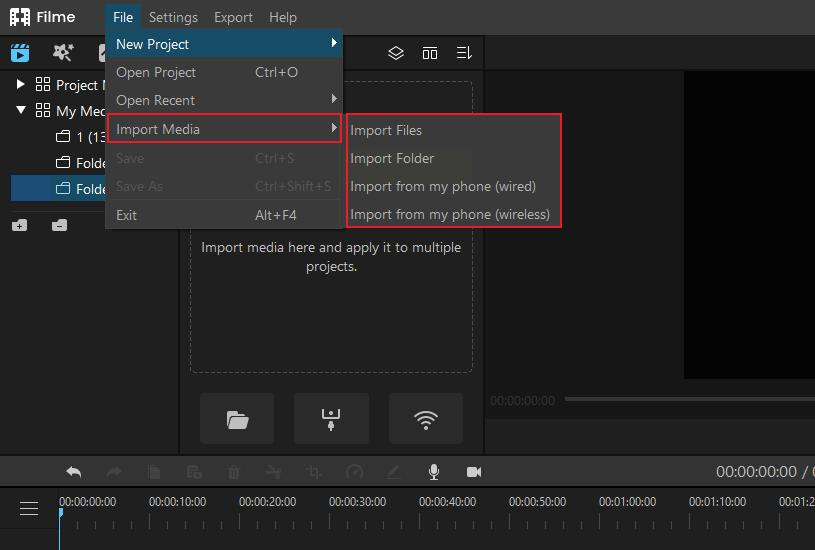The image size is (815, 550).
Task: Click the layers stack icon
Action: tap(396, 53)
